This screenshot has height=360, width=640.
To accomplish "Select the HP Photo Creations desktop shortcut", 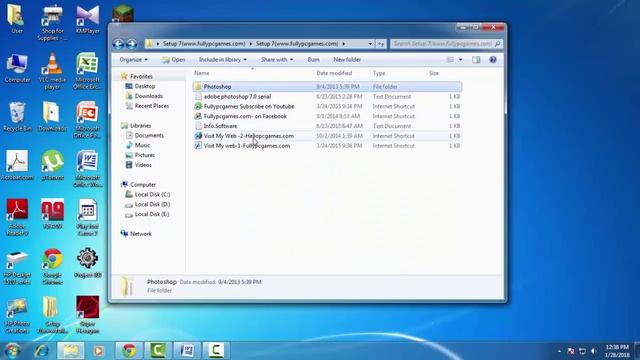I will tap(17, 315).
